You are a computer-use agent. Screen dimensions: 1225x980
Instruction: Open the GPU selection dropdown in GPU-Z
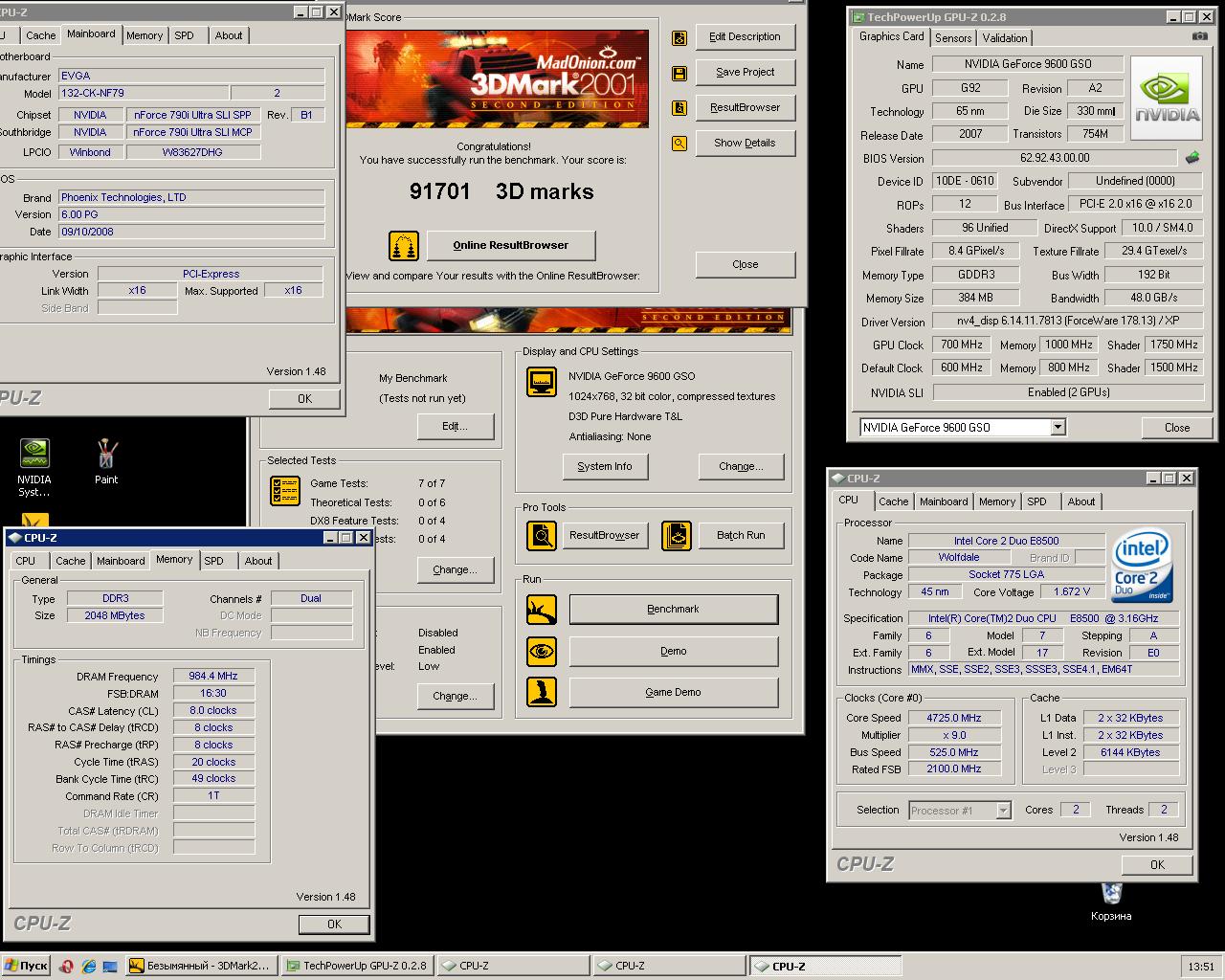point(1058,428)
